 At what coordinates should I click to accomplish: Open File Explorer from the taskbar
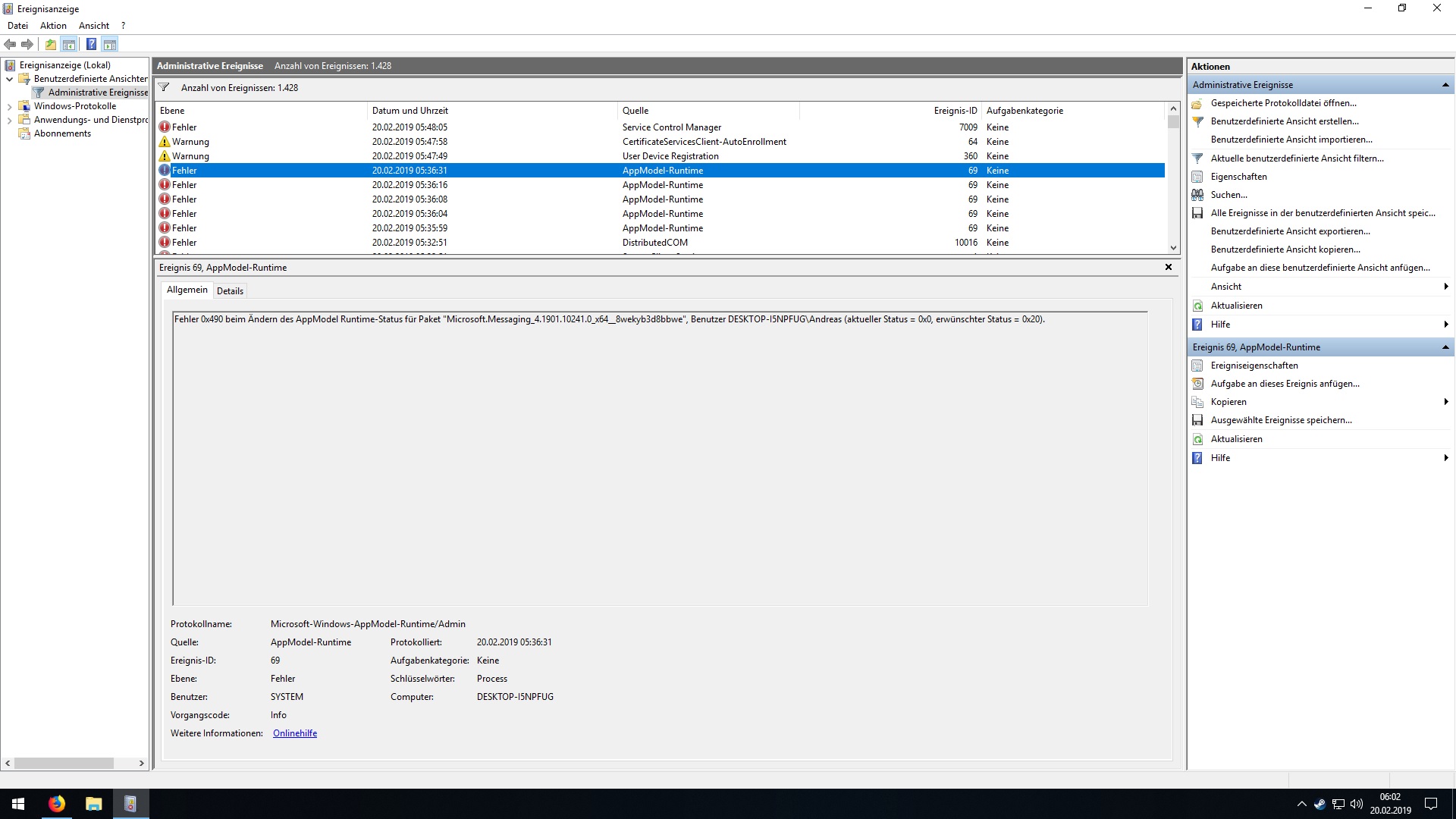click(93, 804)
